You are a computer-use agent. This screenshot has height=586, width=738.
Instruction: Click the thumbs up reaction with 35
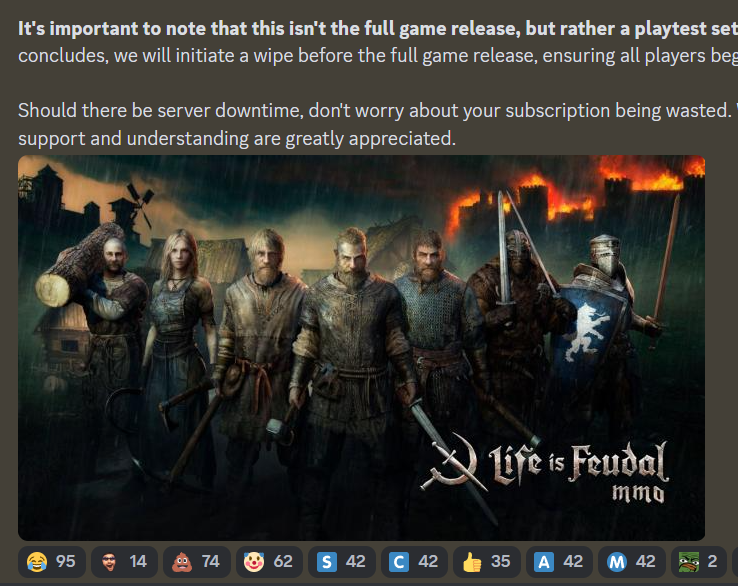pyautogui.click(x=487, y=562)
